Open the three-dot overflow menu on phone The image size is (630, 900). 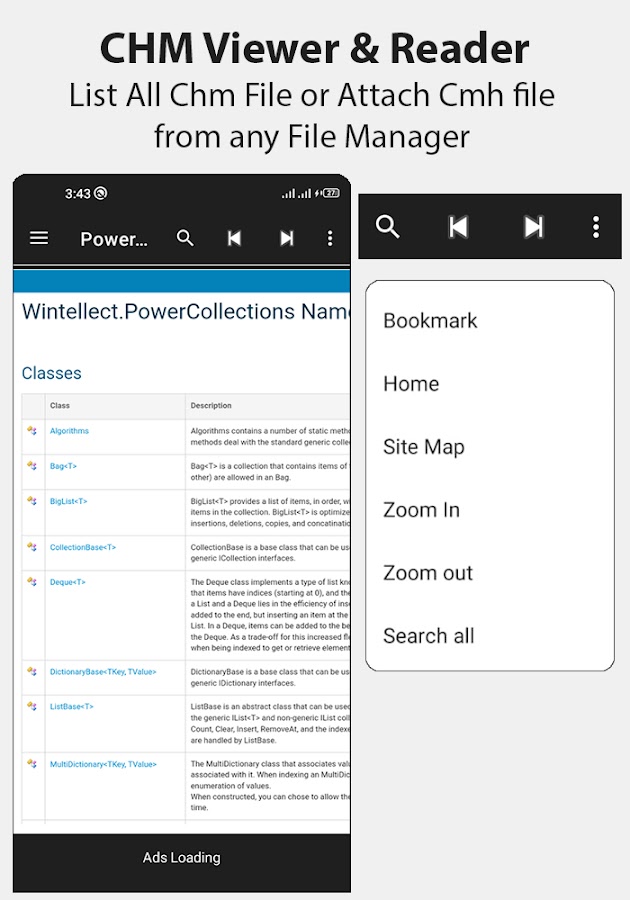tap(330, 238)
